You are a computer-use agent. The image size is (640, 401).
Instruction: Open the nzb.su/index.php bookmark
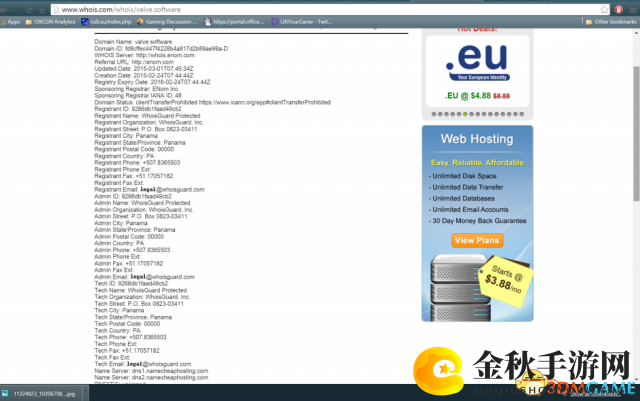(x=106, y=22)
